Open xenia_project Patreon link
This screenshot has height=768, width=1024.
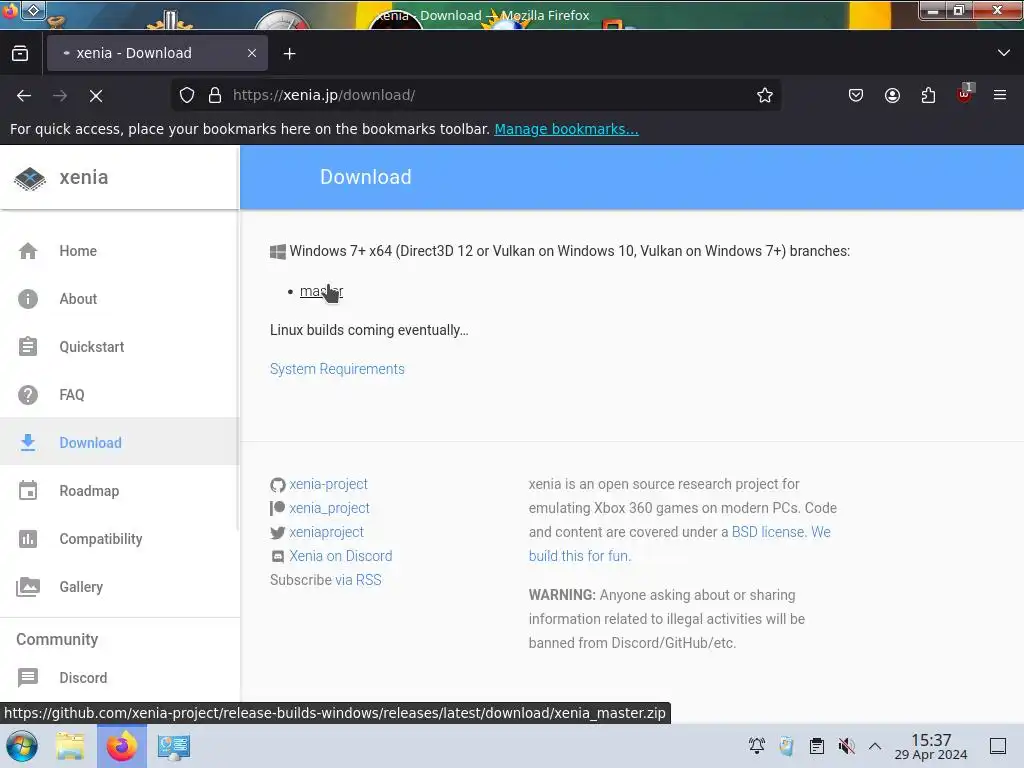tap(329, 508)
